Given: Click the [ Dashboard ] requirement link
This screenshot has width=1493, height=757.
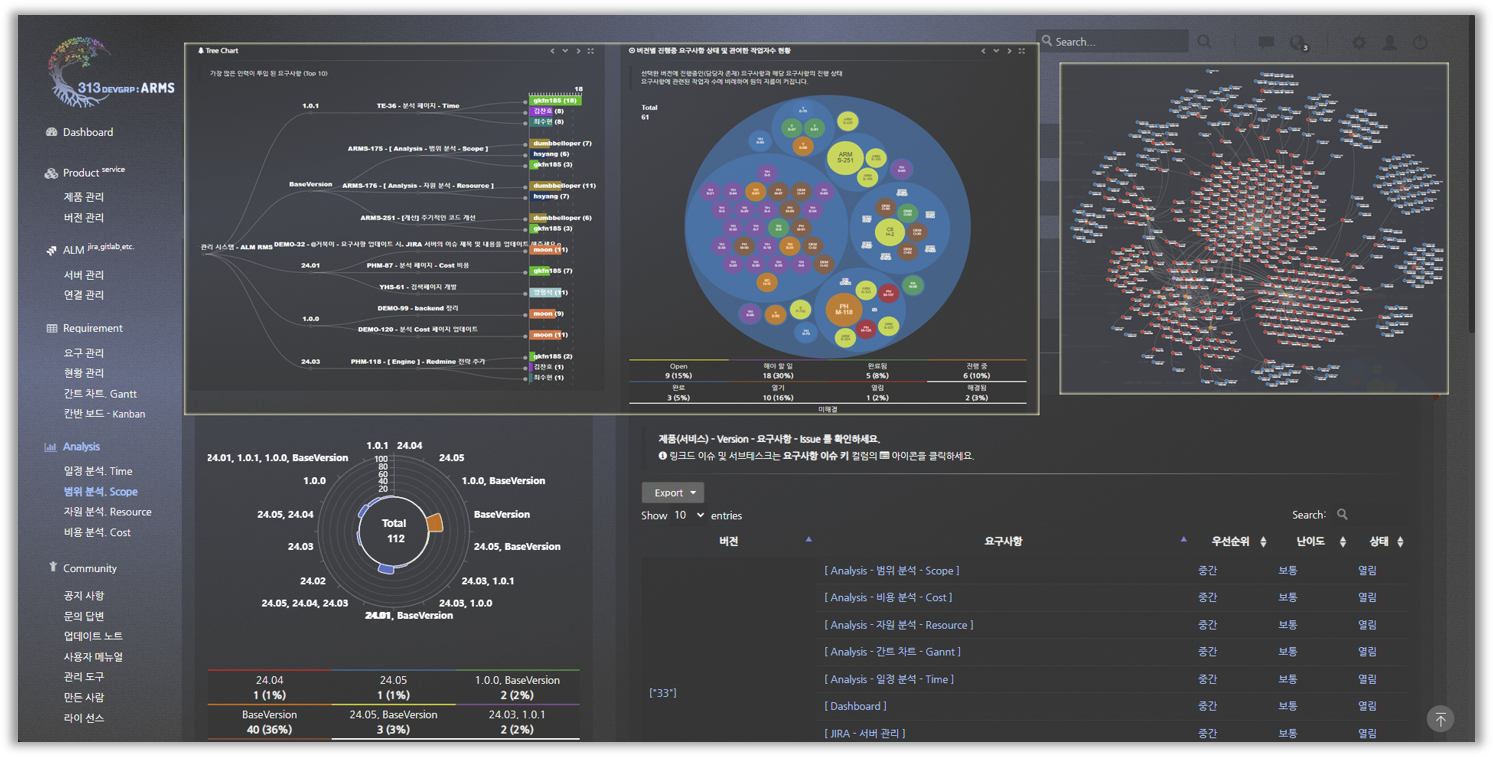Looking at the screenshot, I should point(855,706).
